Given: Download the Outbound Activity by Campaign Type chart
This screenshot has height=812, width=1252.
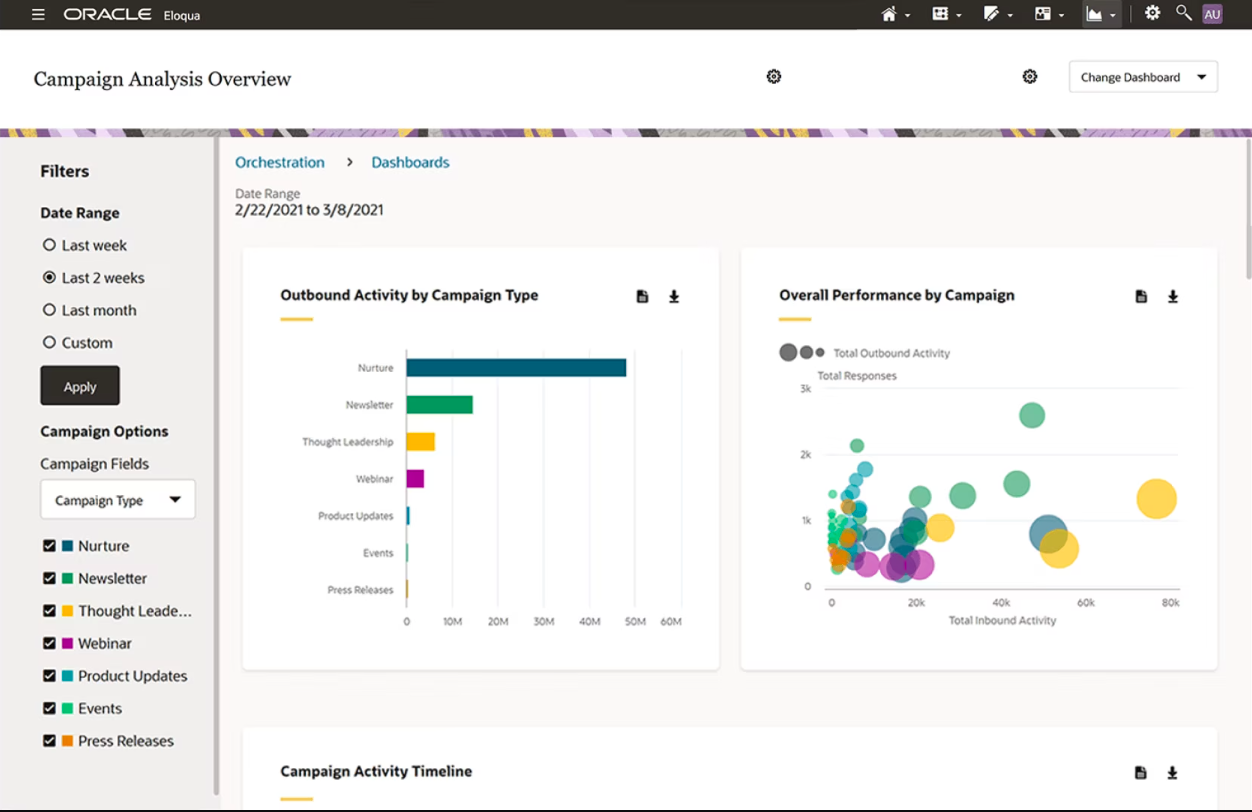Looking at the screenshot, I should (x=674, y=296).
